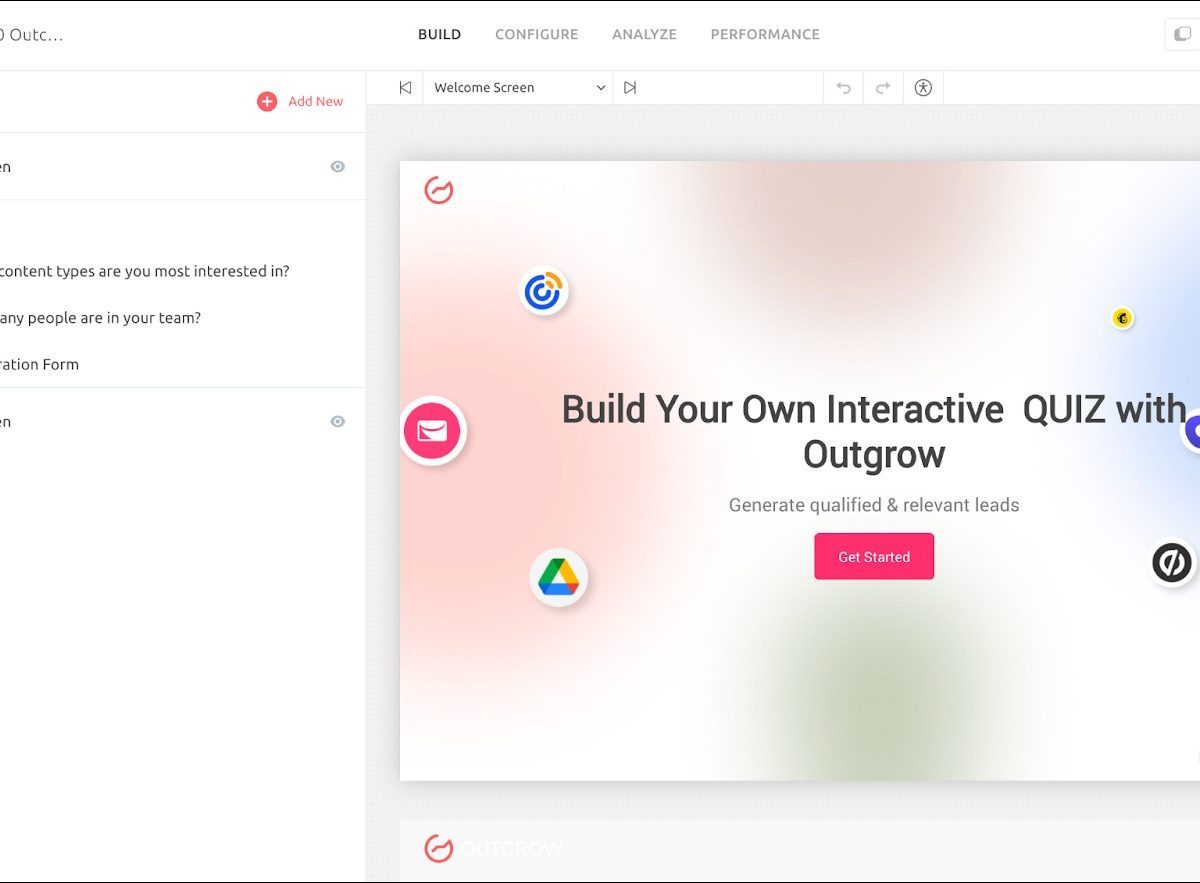Screen dimensions: 1200x883
Task: Open the Welcome Screen dropdown
Action: pos(518,88)
